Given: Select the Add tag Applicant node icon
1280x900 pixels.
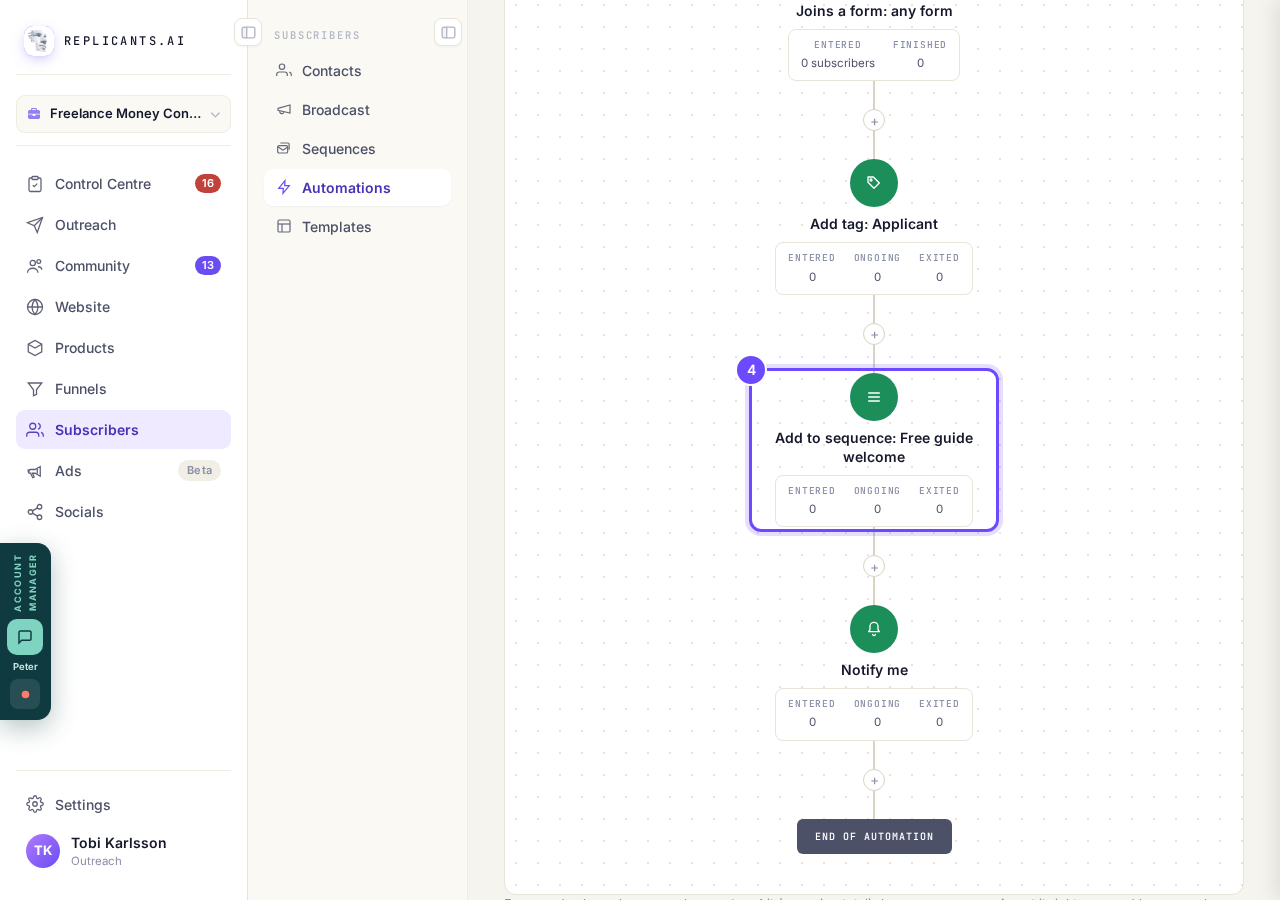Looking at the screenshot, I should tap(874, 183).
